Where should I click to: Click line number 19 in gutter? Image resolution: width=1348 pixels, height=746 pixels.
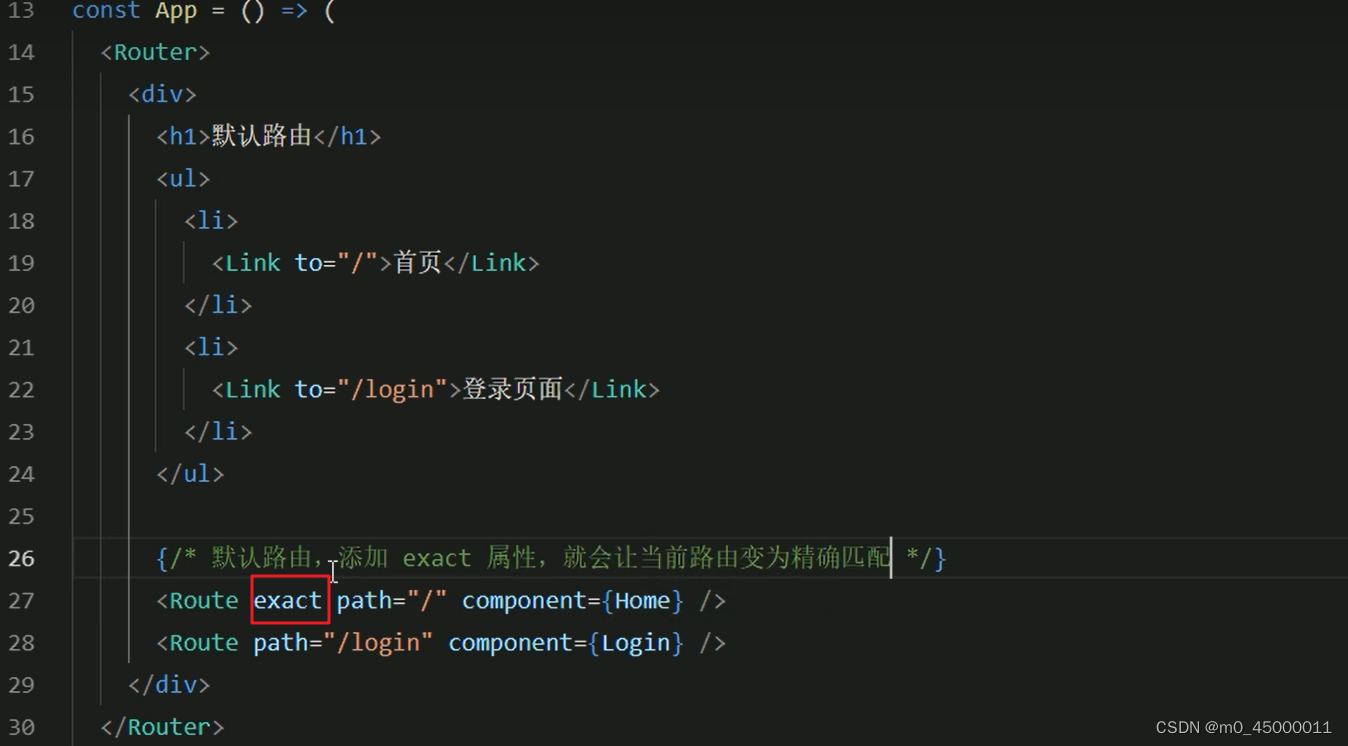[21, 263]
